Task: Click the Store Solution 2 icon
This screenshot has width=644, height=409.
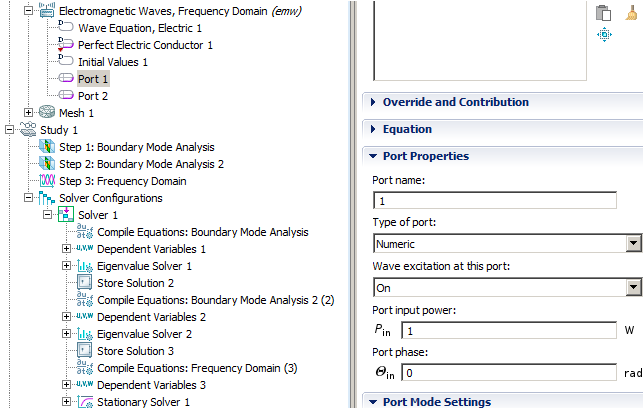Action: tap(85, 283)
